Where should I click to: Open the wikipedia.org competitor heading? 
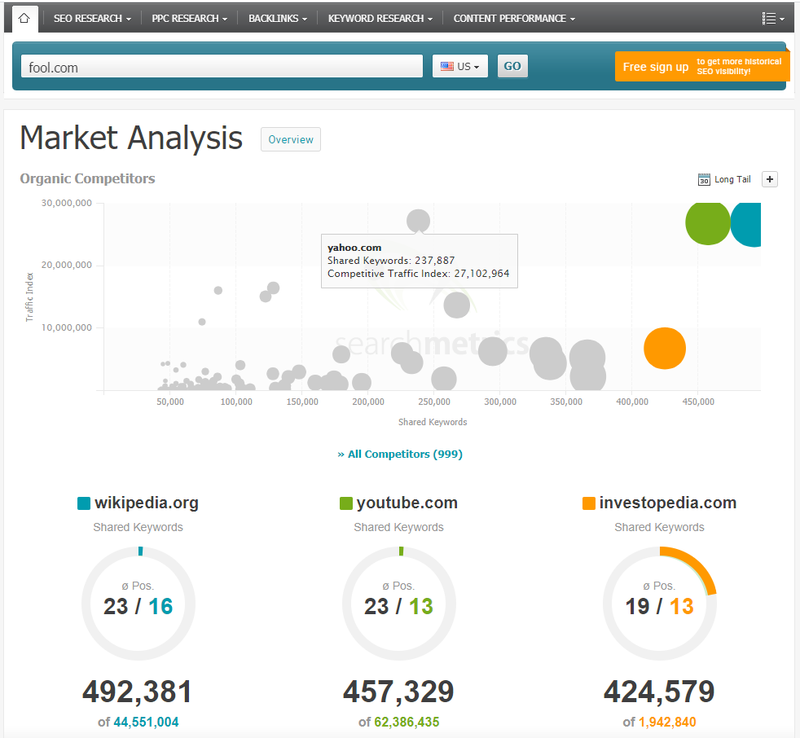146,503
